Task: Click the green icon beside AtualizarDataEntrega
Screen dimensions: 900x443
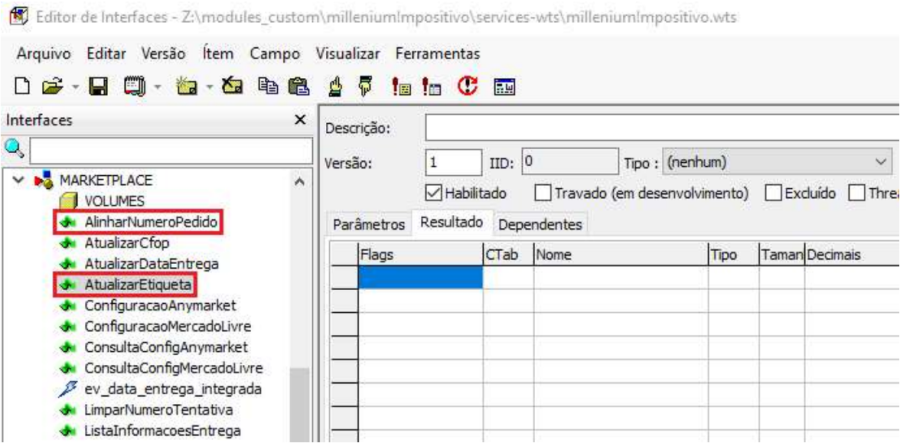Action: click(68, 264)
